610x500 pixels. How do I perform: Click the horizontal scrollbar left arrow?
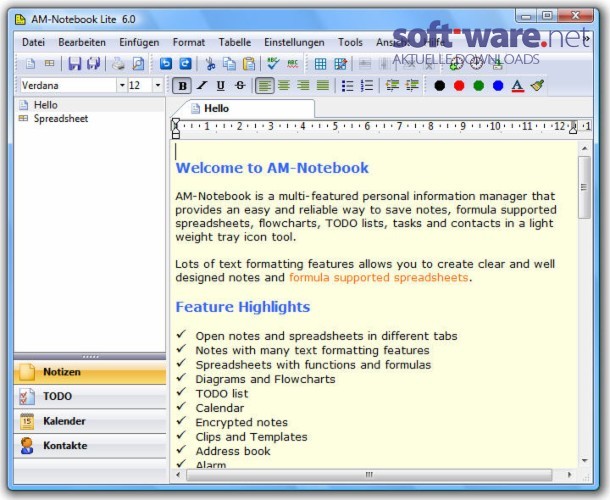tap(178, 475)
